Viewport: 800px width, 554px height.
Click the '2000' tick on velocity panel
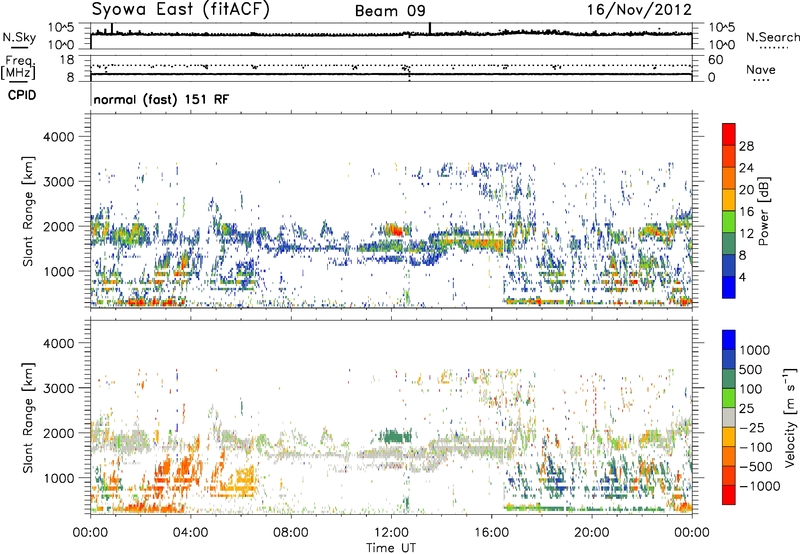pyautogui.click(x=58, y=433)
